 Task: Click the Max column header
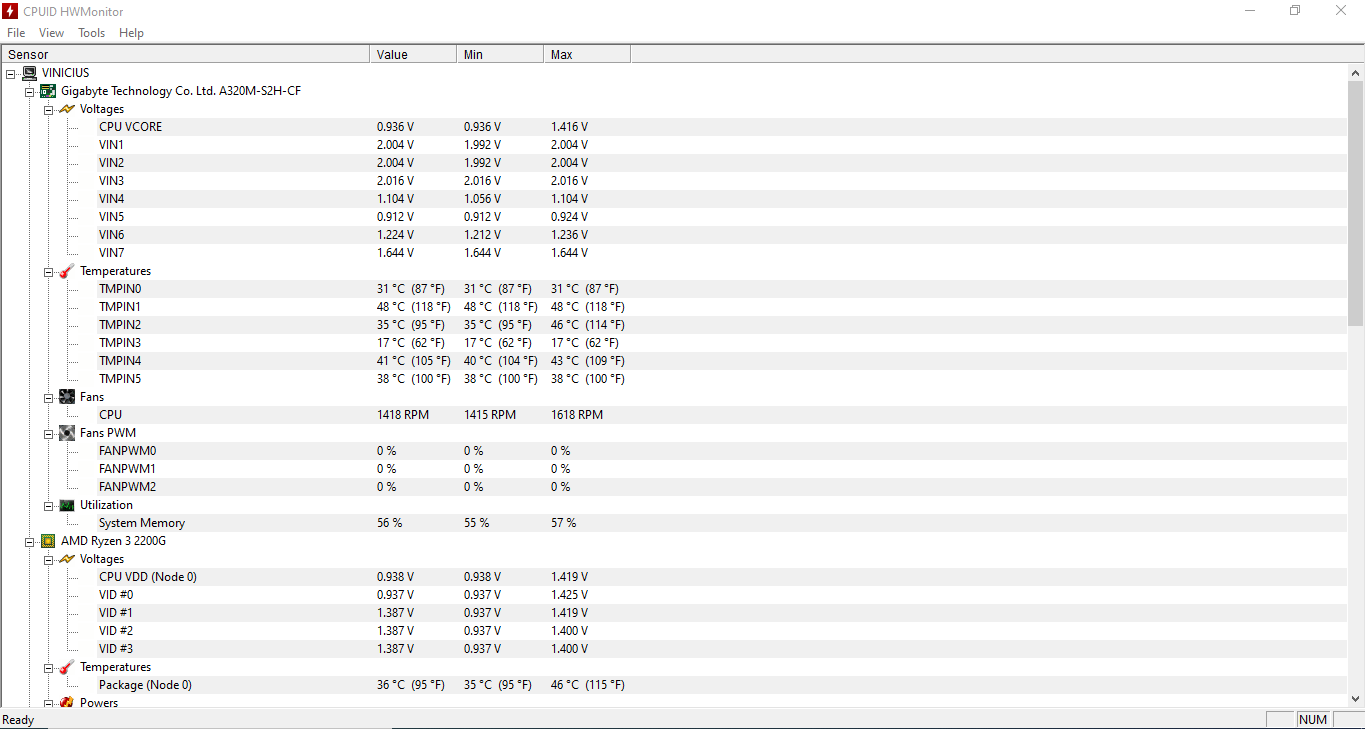[587, 54]
